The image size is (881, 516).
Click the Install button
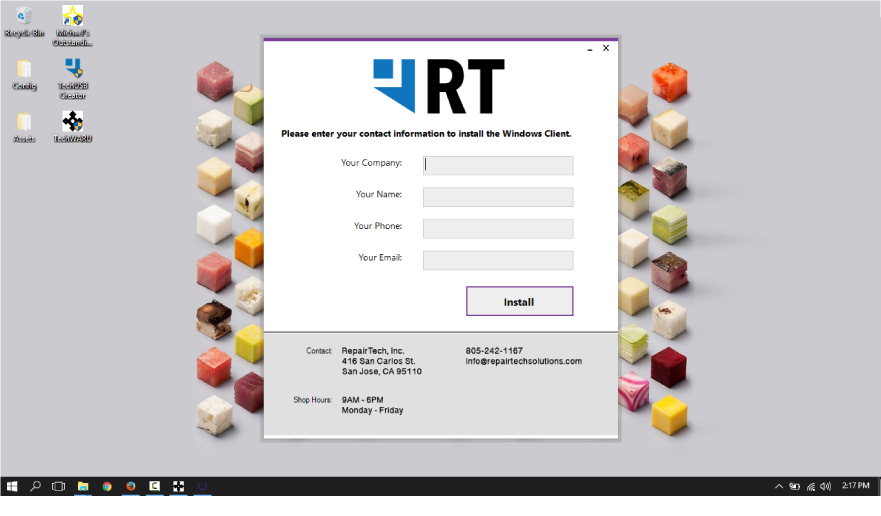click(520, 301)
